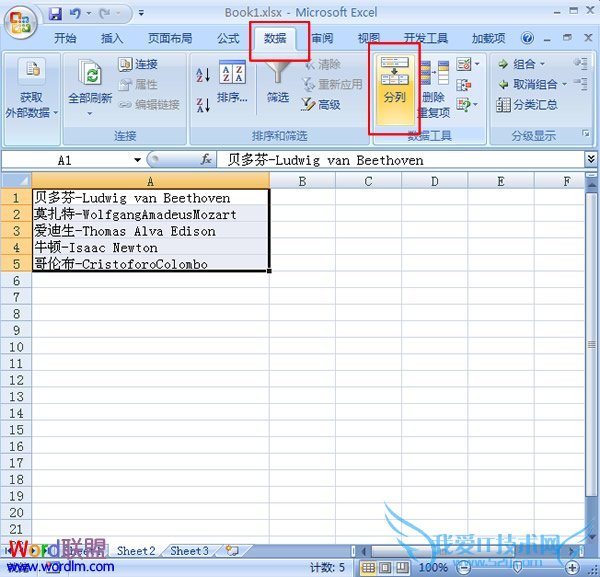Select row 6 header
Screen dimensions: 600x577
point(16,281)
